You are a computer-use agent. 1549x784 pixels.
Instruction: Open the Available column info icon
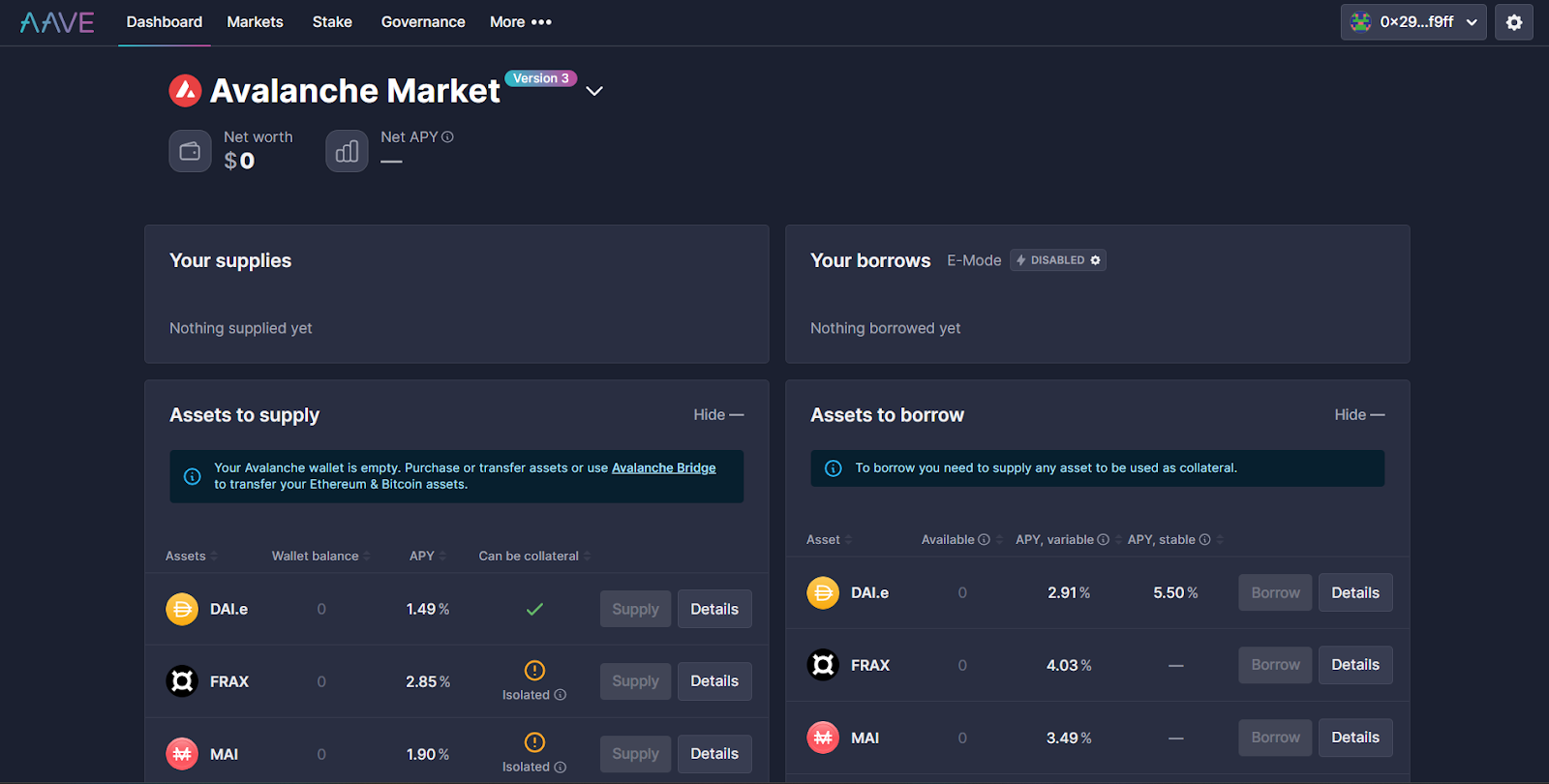[984, 540]
